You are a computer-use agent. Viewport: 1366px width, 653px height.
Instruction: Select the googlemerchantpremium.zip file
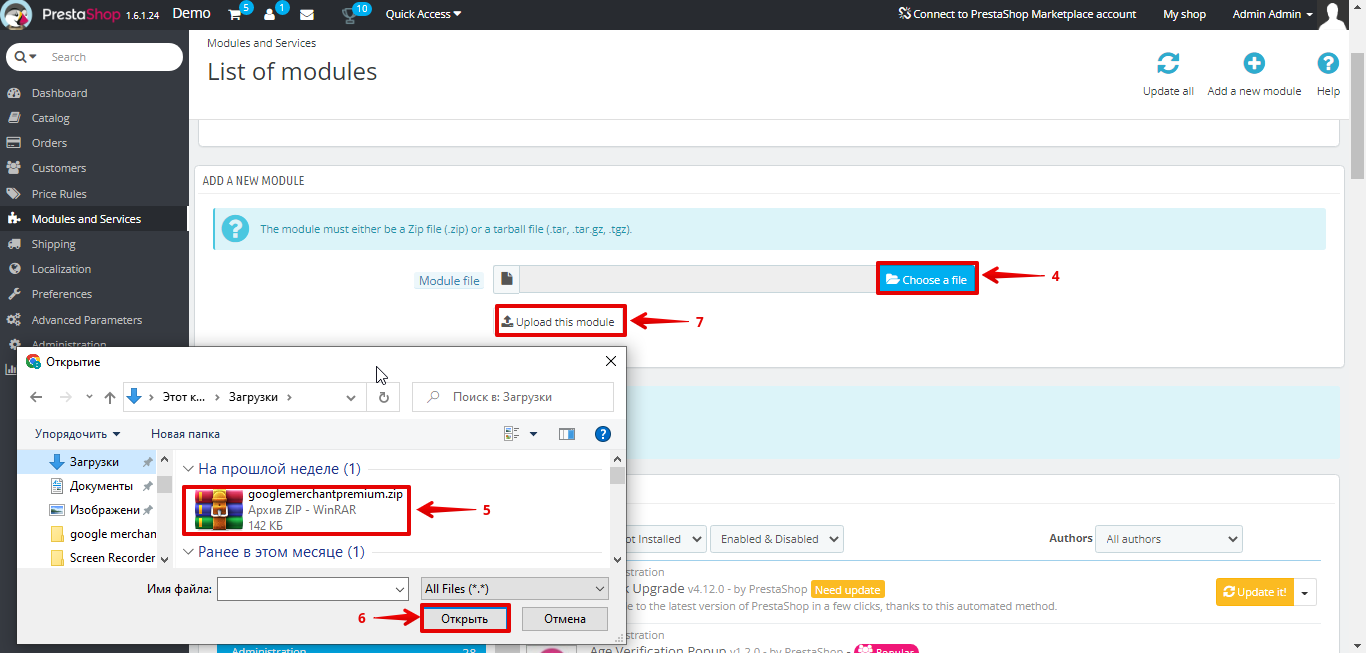[298, 510]
